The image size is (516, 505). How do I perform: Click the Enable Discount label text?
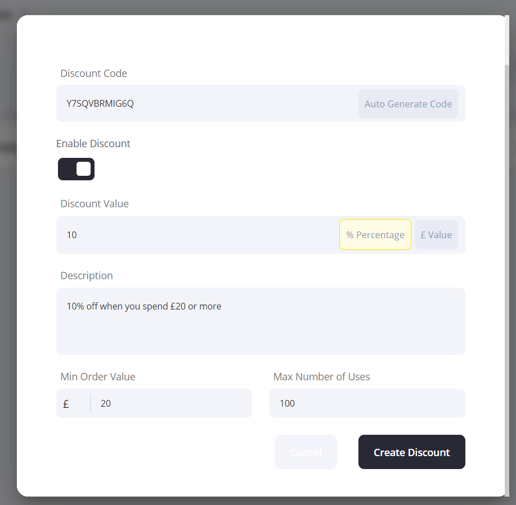point(93,144)
